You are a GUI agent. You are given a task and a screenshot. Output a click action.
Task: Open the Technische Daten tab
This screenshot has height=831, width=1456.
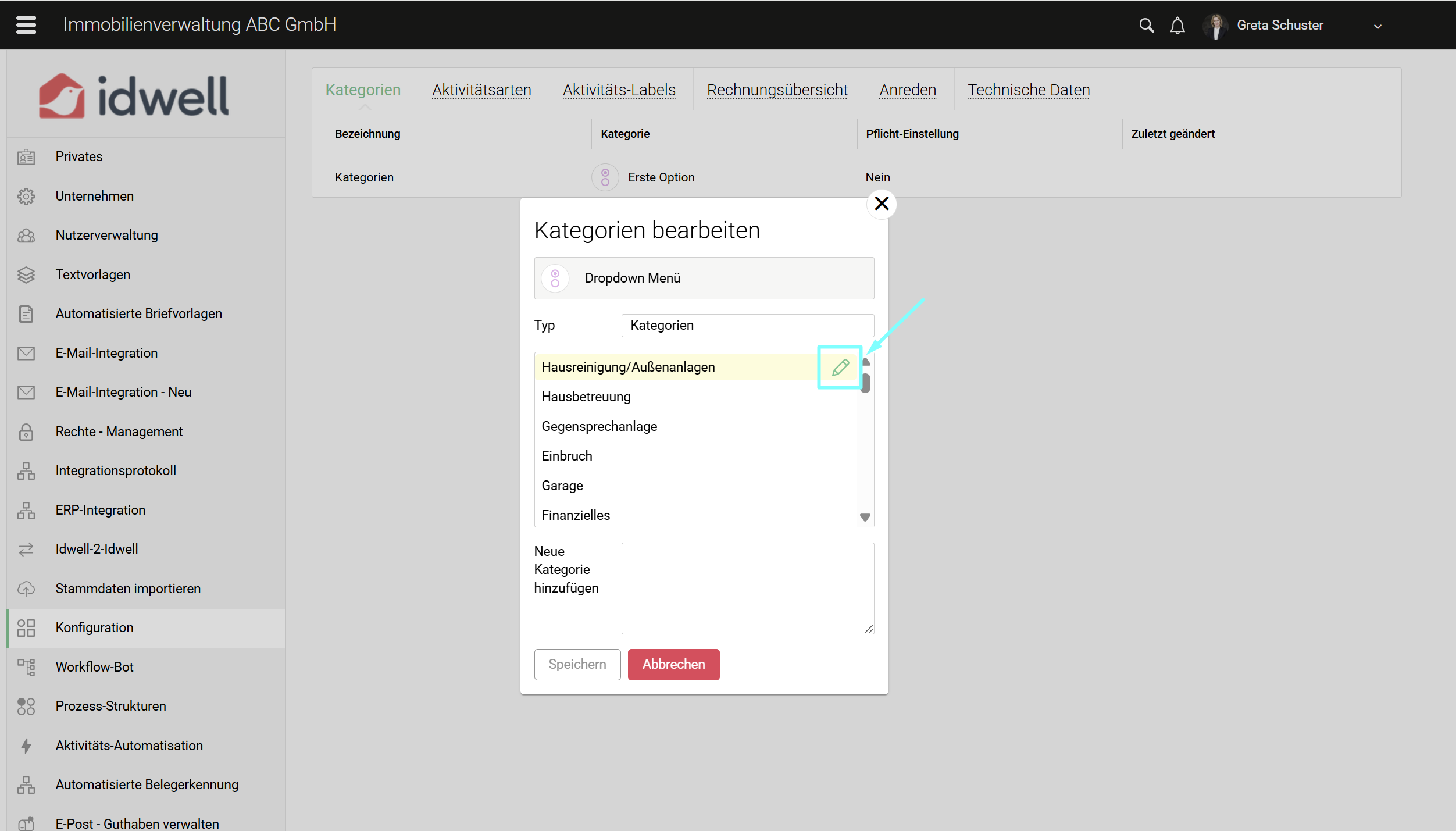coord(1028,90)
